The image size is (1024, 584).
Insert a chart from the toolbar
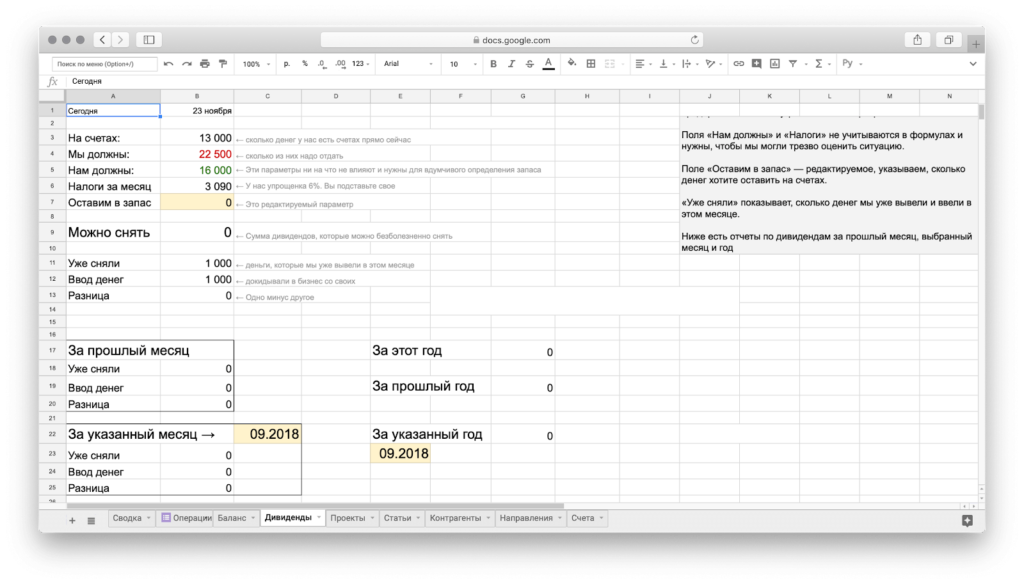click(775, 63)
